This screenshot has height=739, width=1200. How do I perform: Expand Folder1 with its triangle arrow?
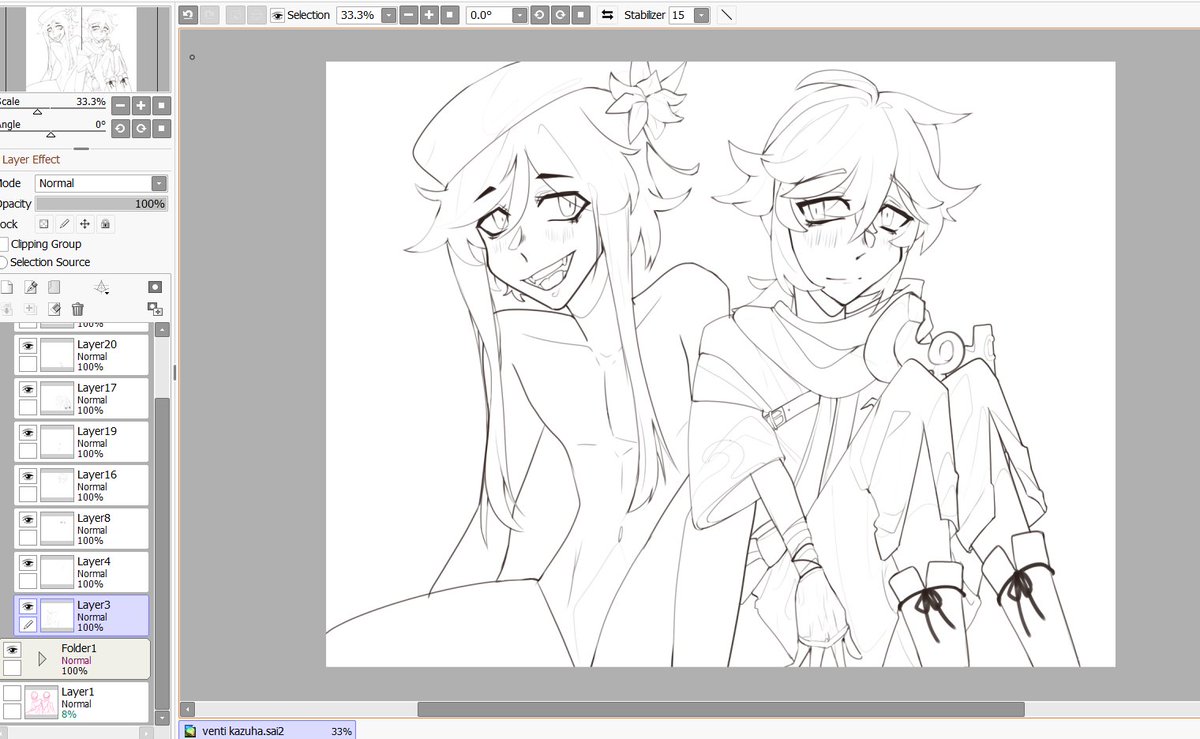tap(42, 659)
